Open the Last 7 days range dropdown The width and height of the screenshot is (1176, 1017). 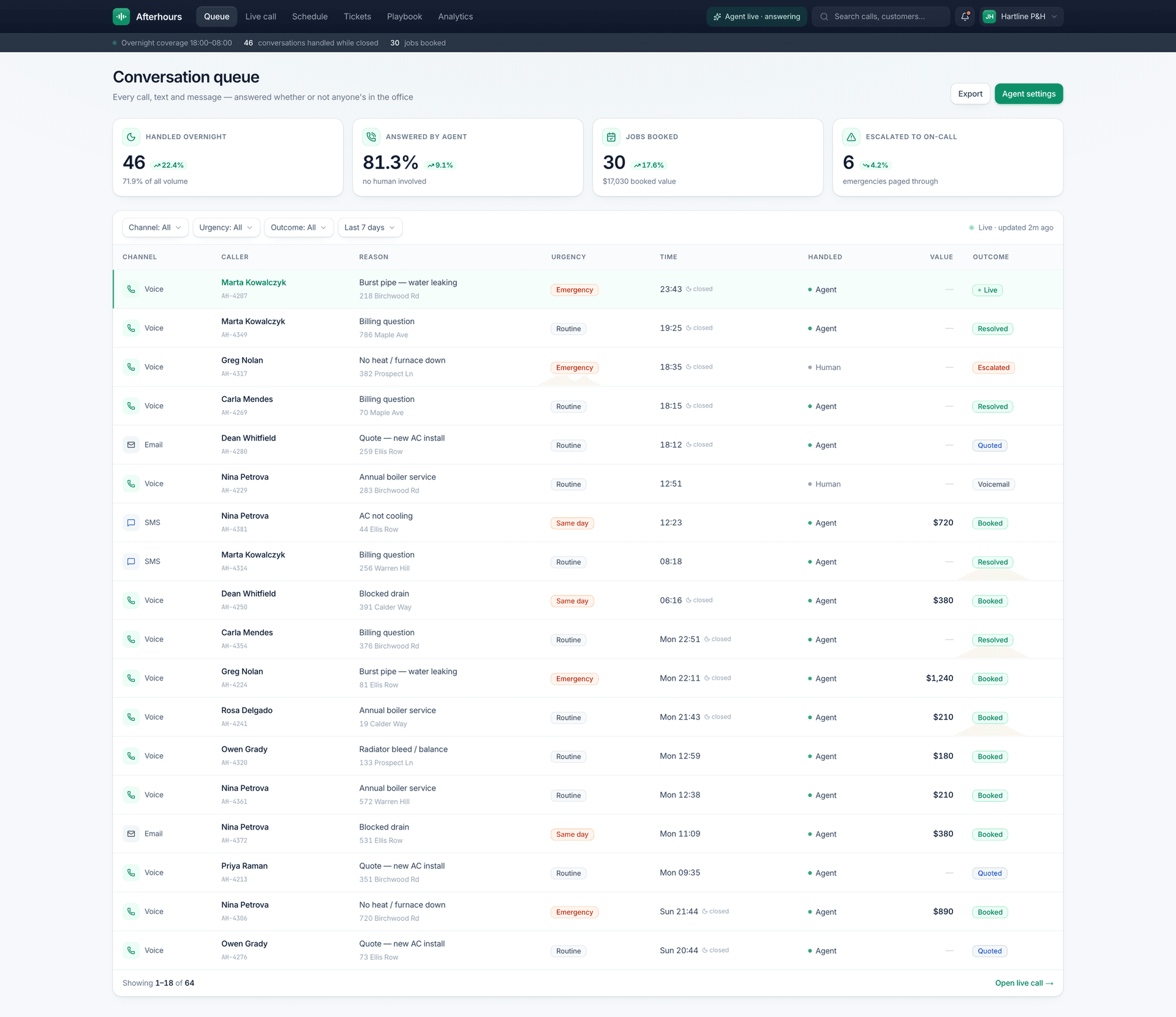click(x=370, y=227)
